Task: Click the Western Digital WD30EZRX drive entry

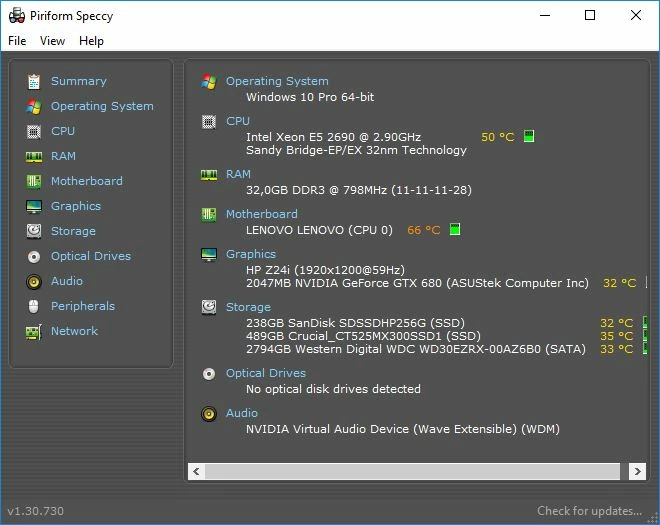Action: [416, 349]
